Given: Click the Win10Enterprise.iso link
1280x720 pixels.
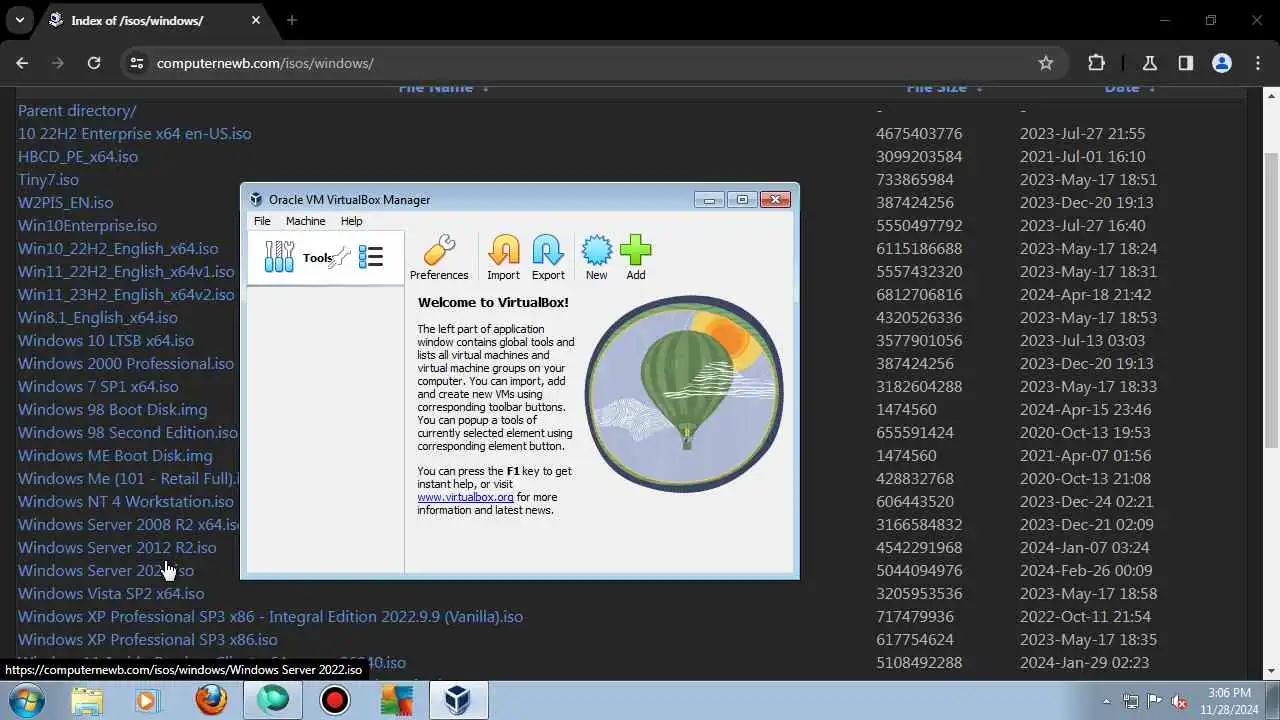Looking at the screenshot, I should click(87, 226).
